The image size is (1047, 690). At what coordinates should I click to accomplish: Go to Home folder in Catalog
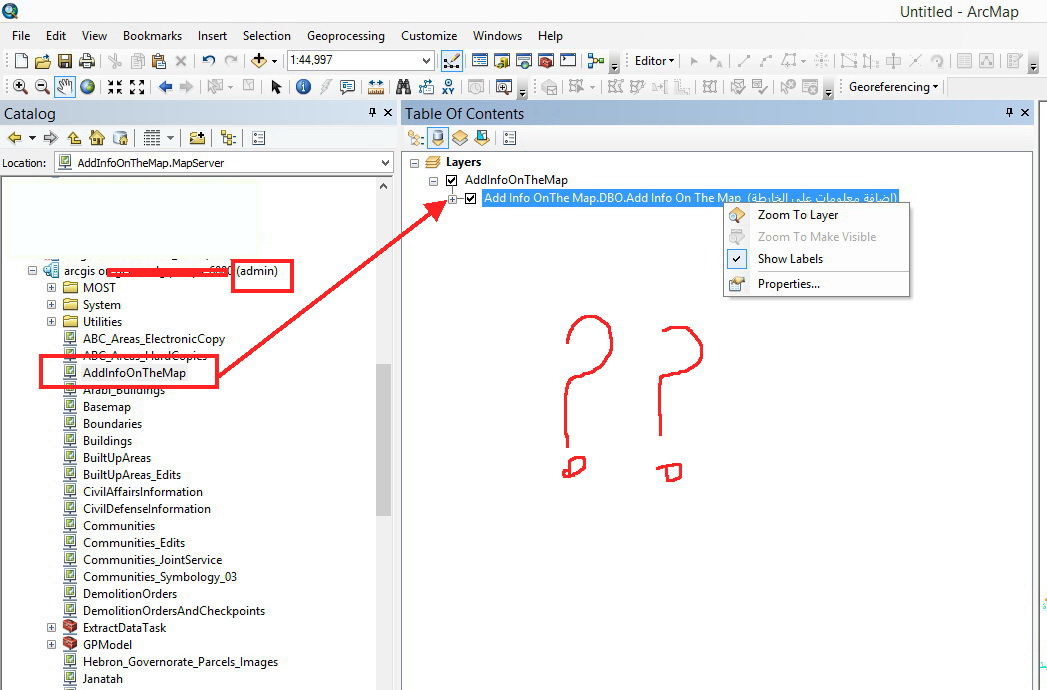click(97, 138)
